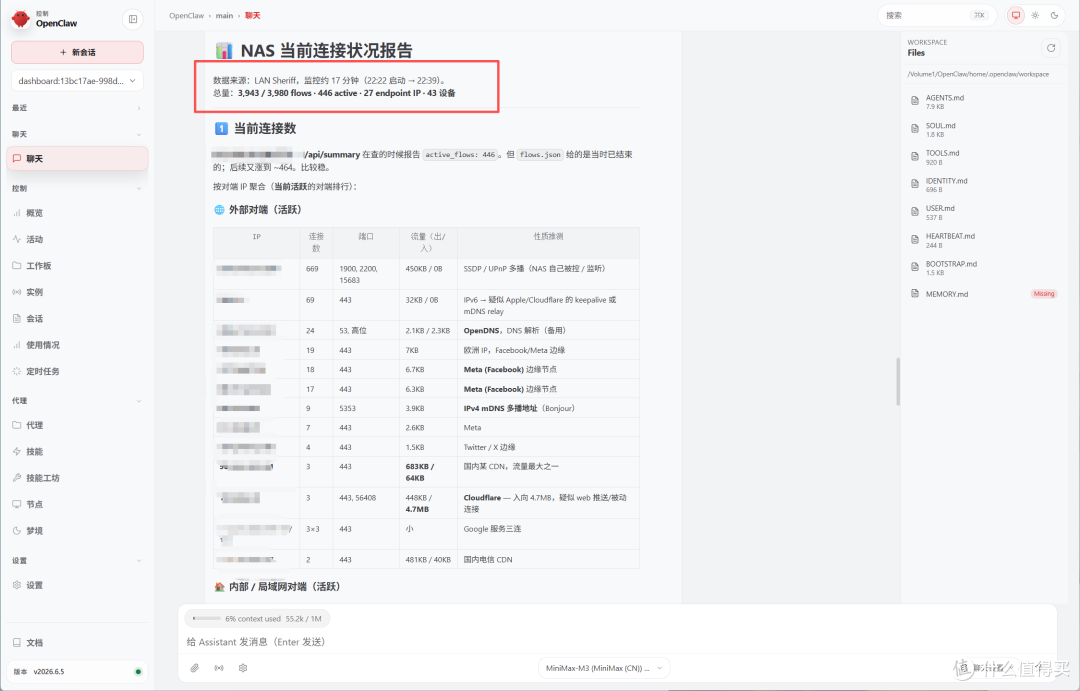Click the voice broadcast icon in composer
1080x691 pixels.
click(x=219, y=668)
